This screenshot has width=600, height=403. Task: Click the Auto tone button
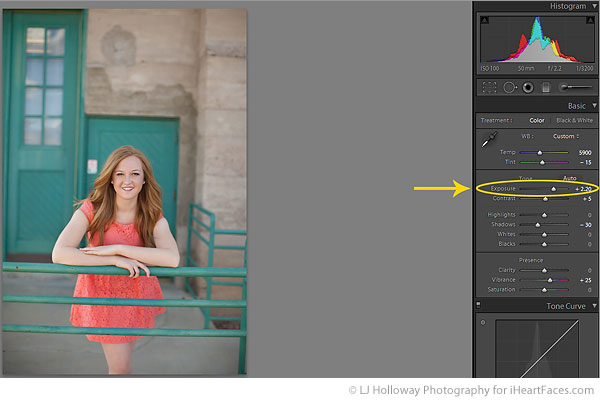click(569, 178)
